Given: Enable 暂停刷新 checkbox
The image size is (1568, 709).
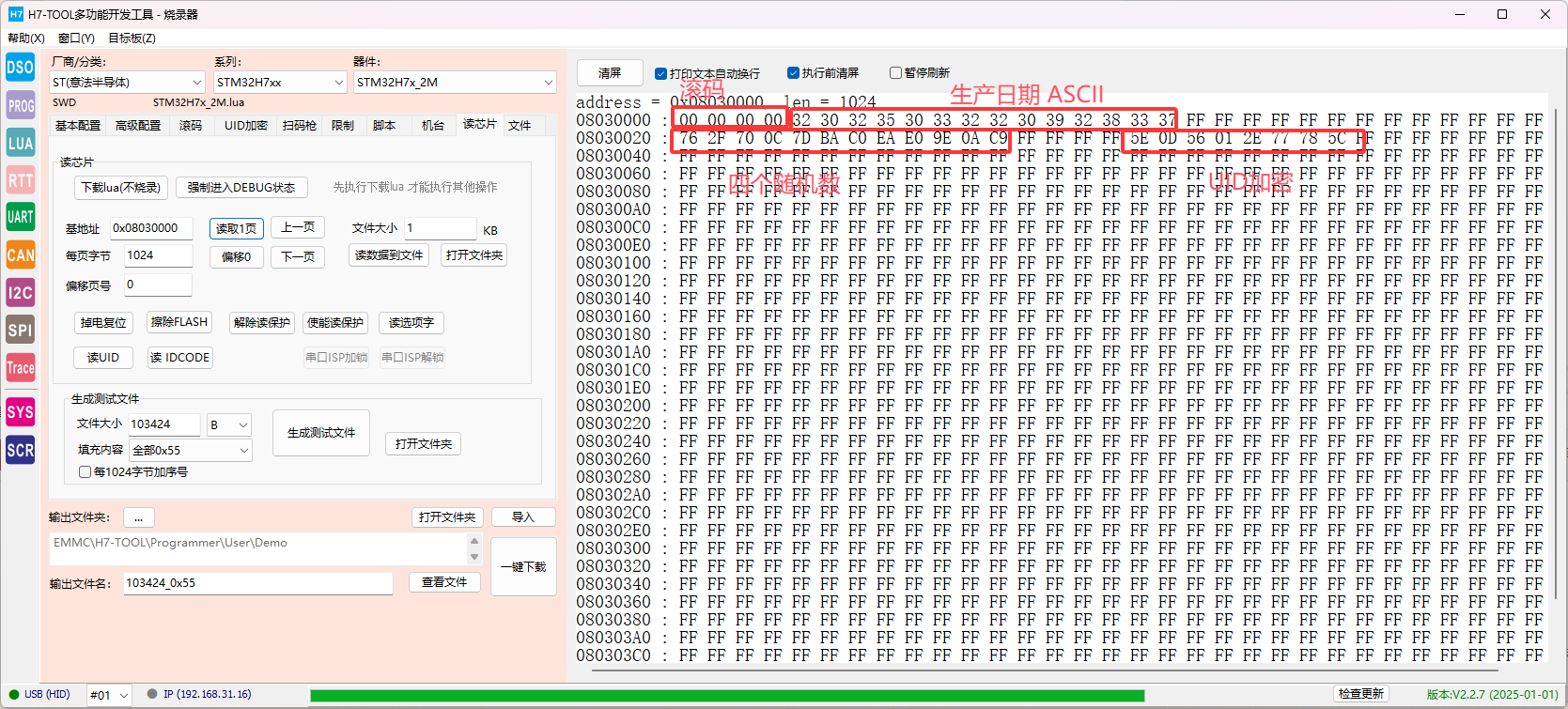Looking at the screenshot, I should (920, 72).
